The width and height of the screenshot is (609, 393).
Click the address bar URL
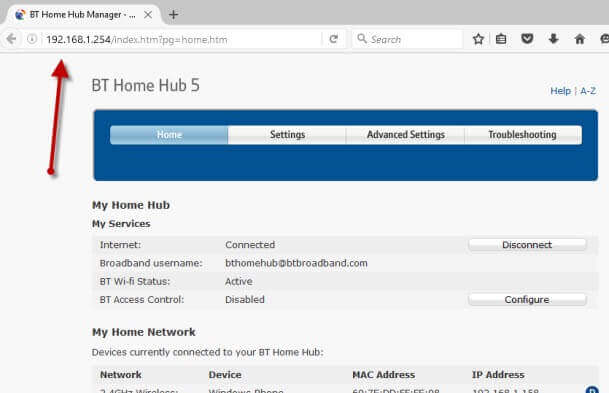coord(137,39)
